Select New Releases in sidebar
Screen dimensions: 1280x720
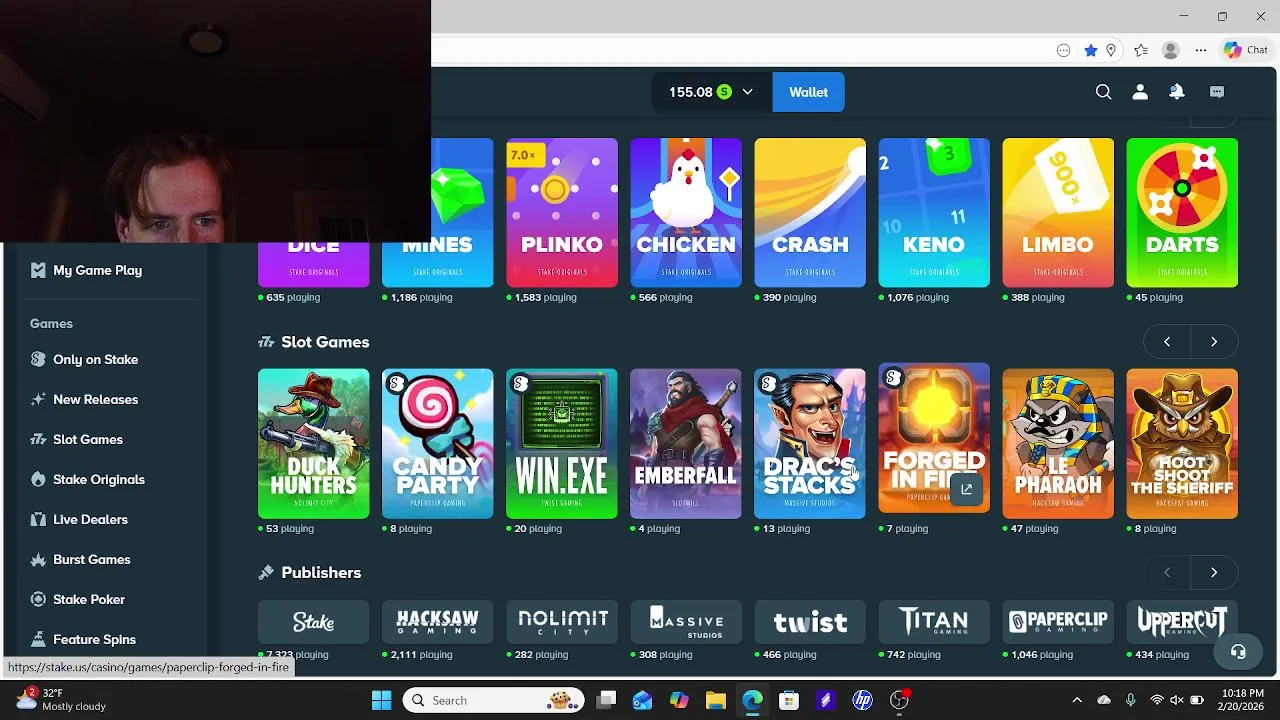95,399
